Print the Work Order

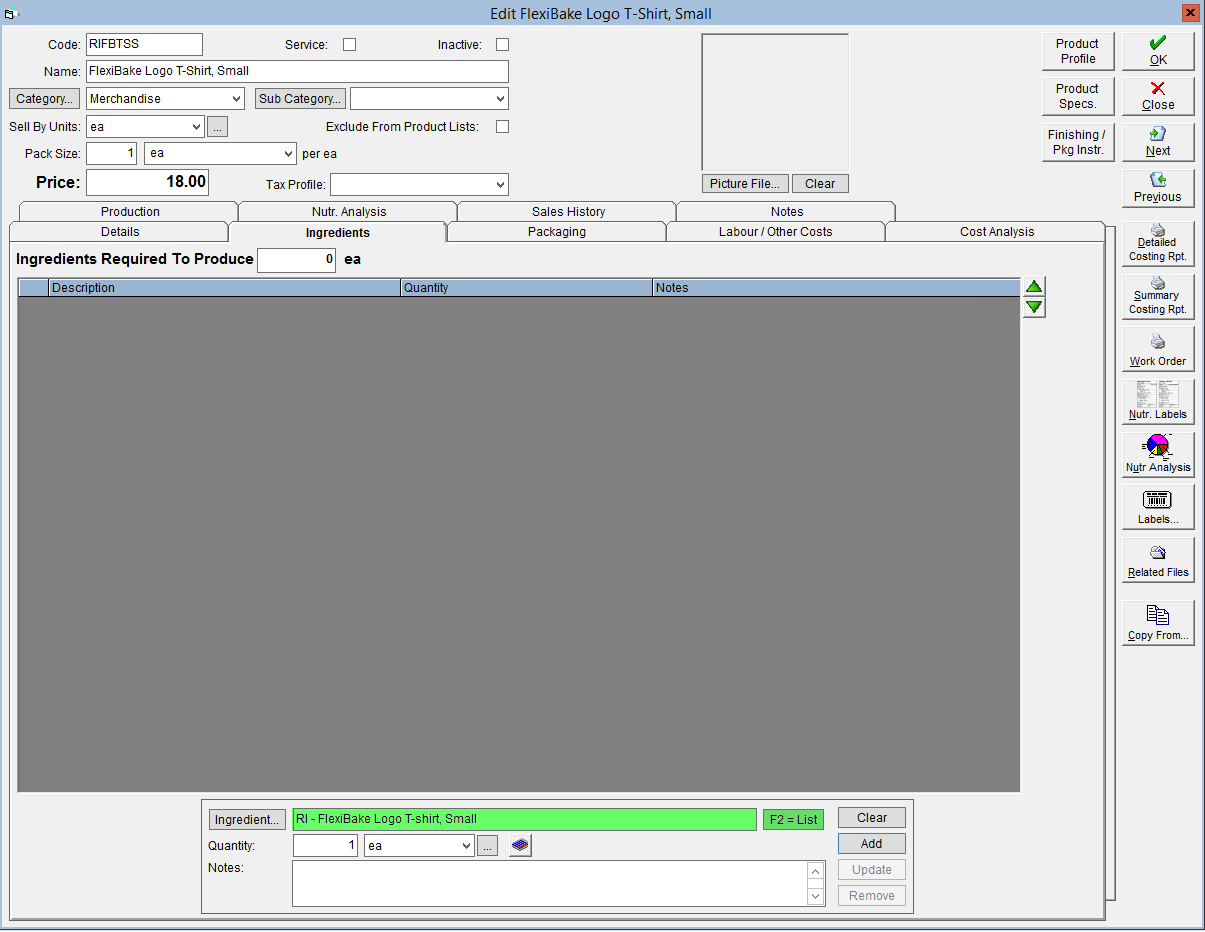pyautogui.click(x=1158, y=349)
